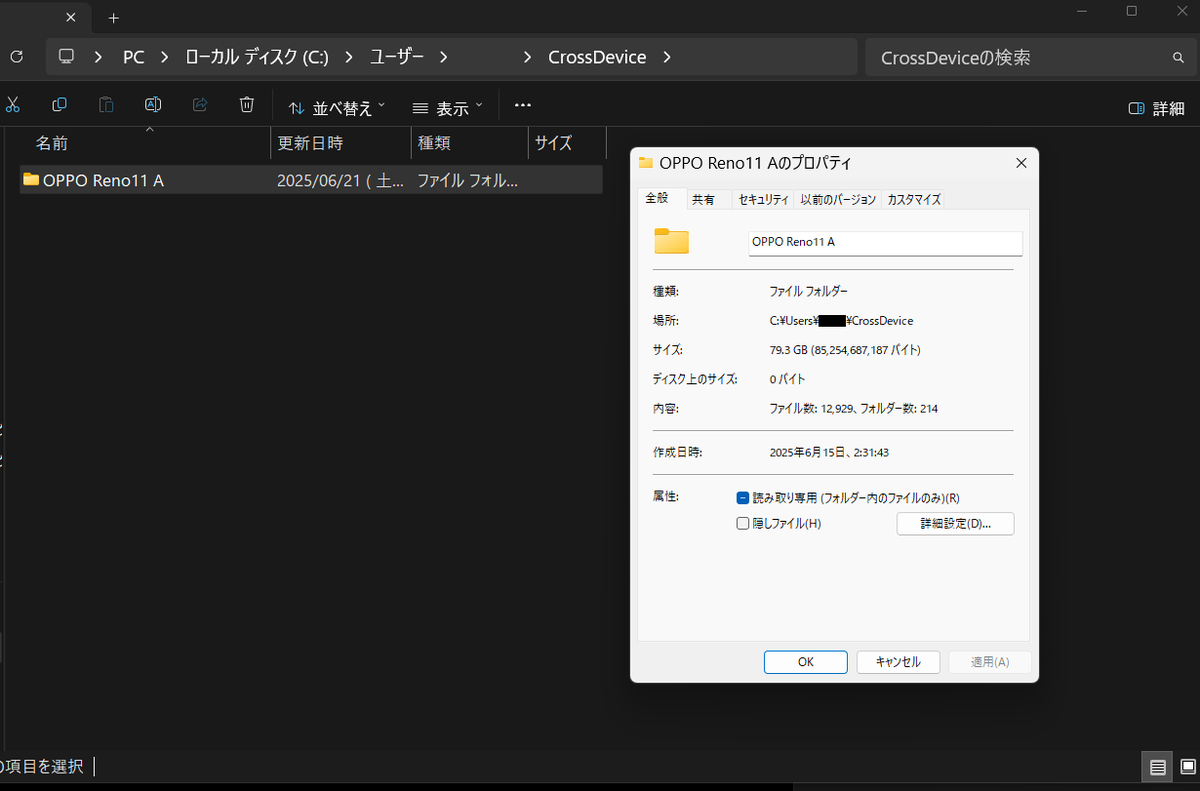
Task: Expand chevron before PC in address bar
Action: (x=98, y=57)
